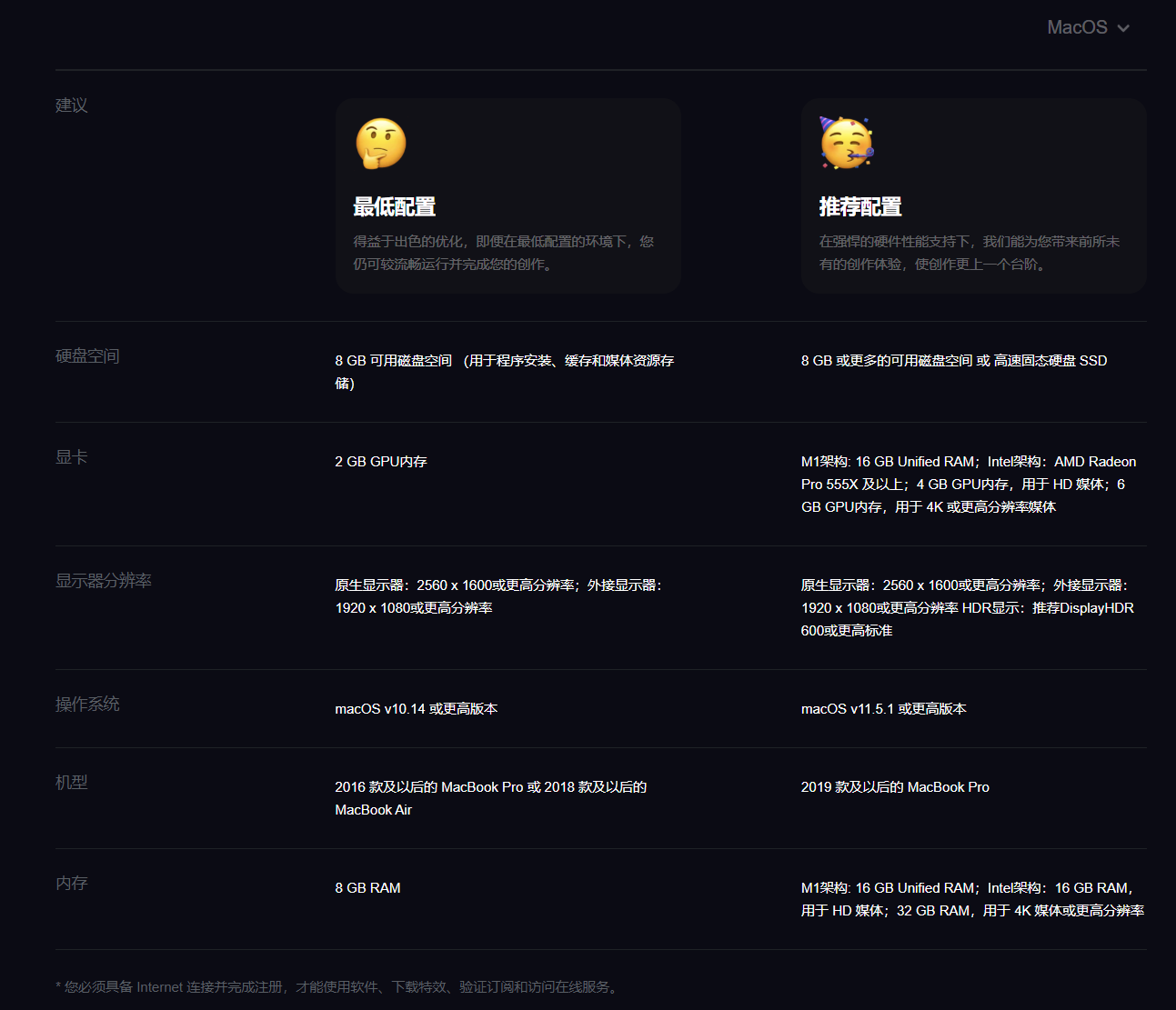This screenshot has height=1010, width=1176.
Task: Click the chevron arrow beside MacOS
Action: pyautogui.click(x=1123, y=28)
